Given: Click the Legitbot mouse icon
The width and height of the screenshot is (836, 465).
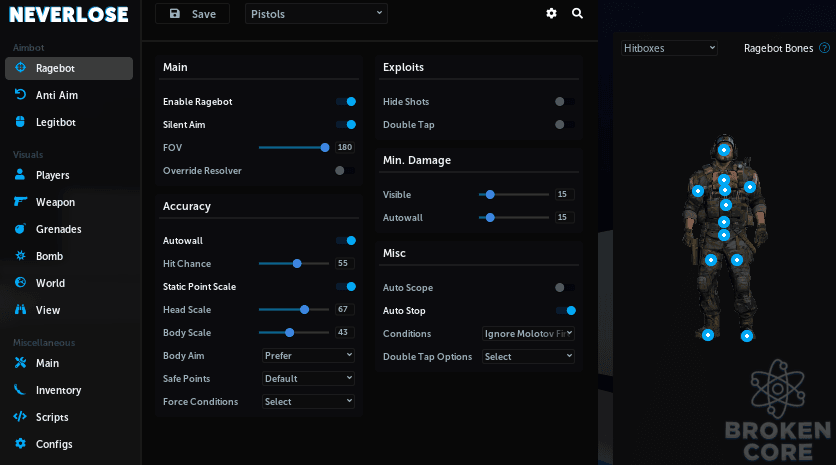Looking at the screenshot, I should pos(20,122).
